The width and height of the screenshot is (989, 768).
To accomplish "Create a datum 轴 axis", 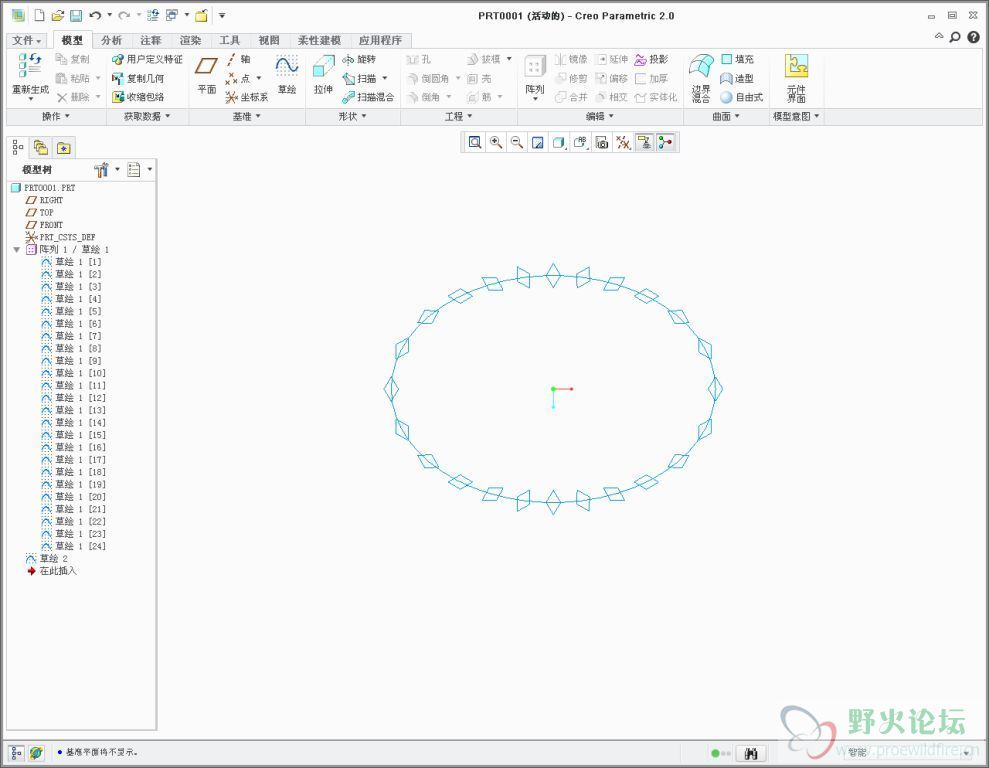I will tap(238, 59).
